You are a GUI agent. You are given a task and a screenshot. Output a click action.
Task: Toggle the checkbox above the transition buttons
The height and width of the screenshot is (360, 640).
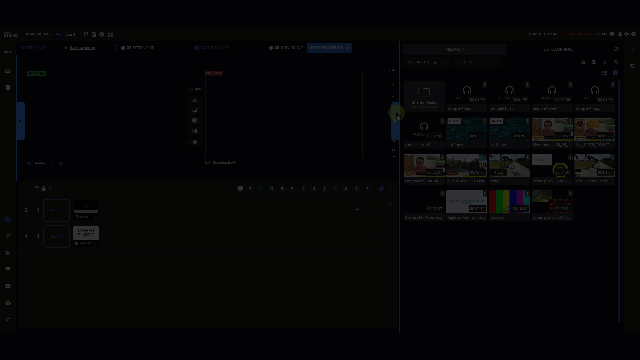[190, 89]
